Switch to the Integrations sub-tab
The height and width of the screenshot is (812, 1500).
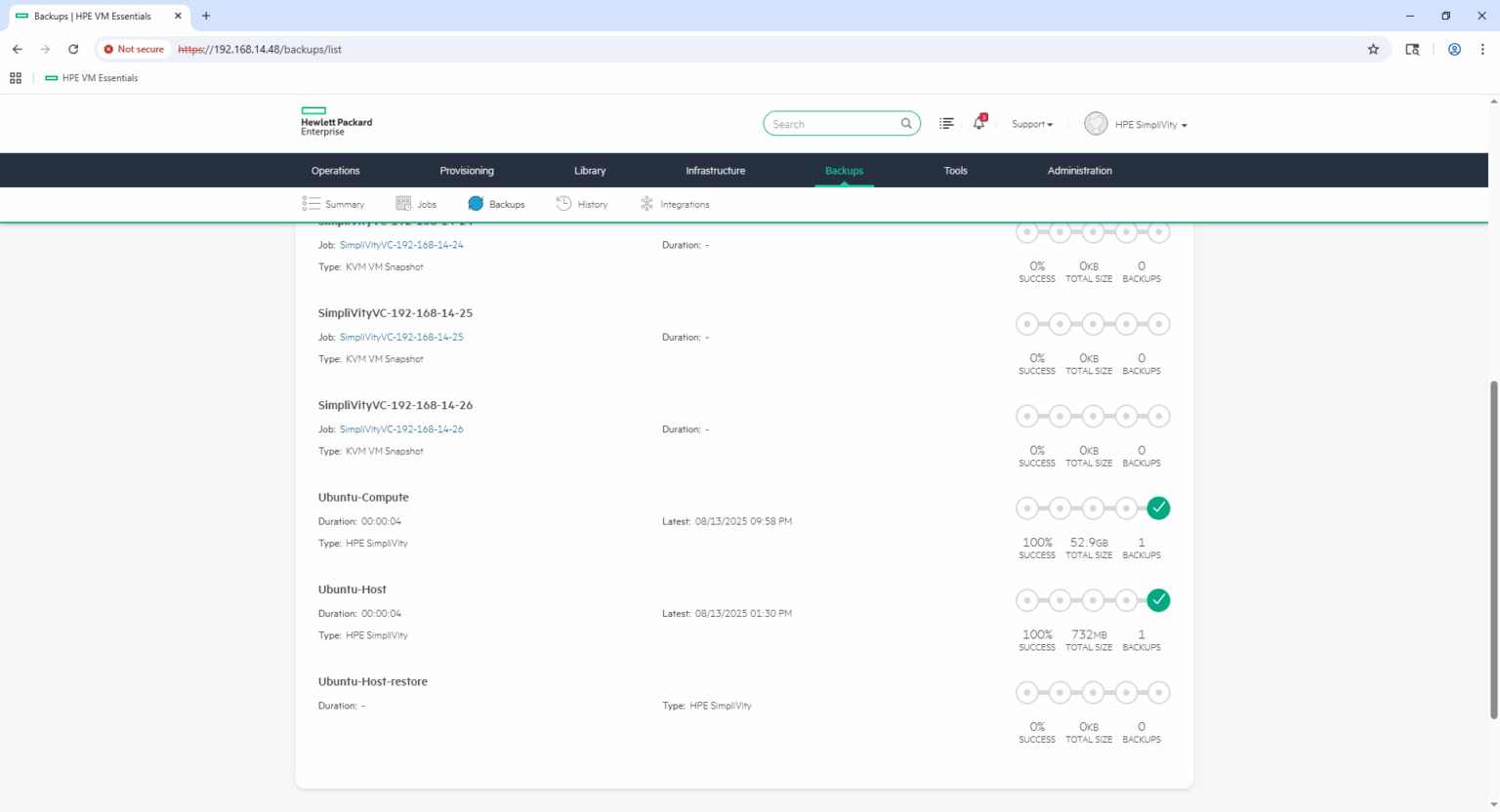click(x=675, y=204)
